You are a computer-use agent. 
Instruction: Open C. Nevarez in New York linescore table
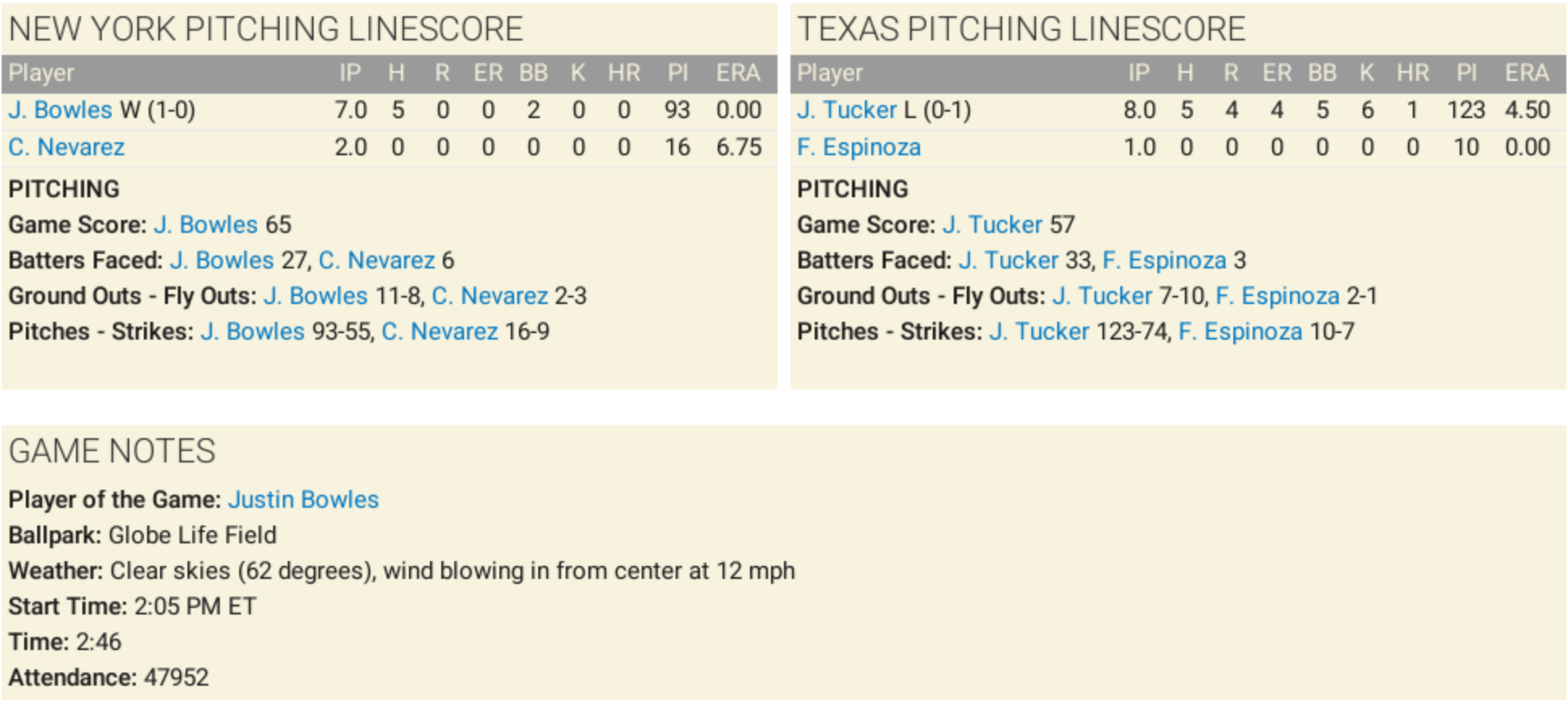point(66,147)
